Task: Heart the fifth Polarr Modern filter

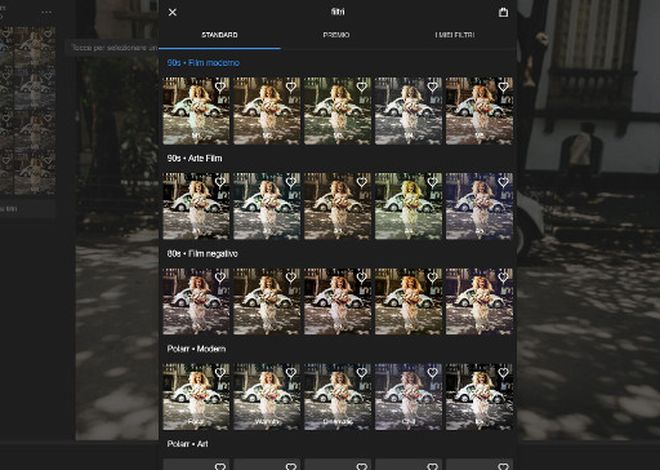Action: (503, 373)
